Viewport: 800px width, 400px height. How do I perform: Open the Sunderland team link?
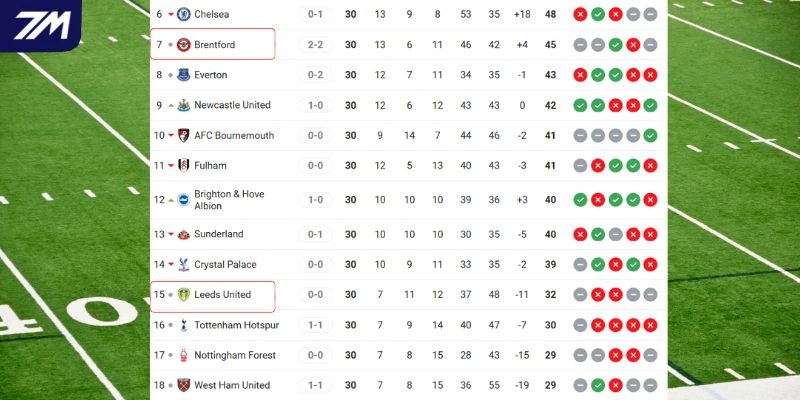[x=219, y=234]
